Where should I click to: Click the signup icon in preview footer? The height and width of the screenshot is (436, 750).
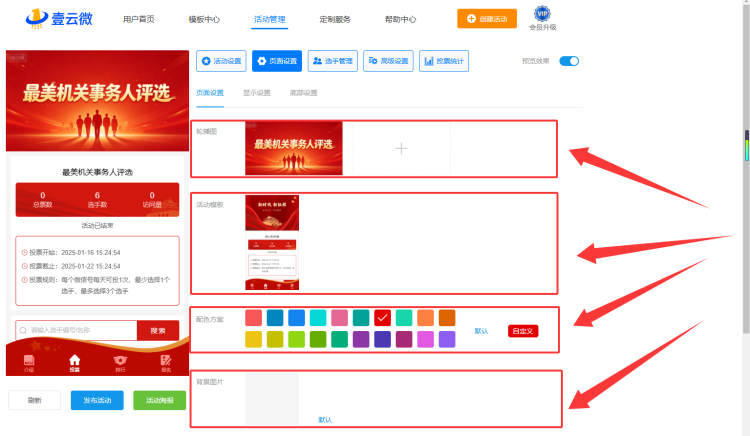165,360
